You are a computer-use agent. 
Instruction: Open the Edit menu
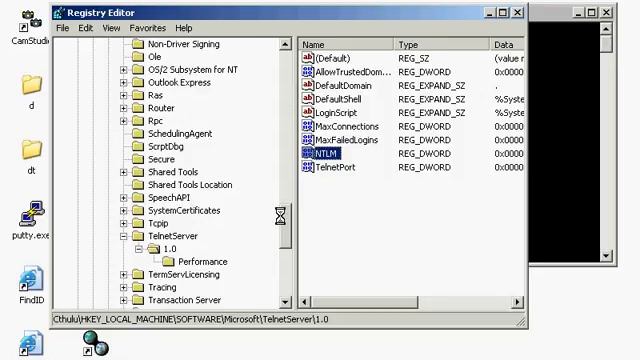(85, 28)
